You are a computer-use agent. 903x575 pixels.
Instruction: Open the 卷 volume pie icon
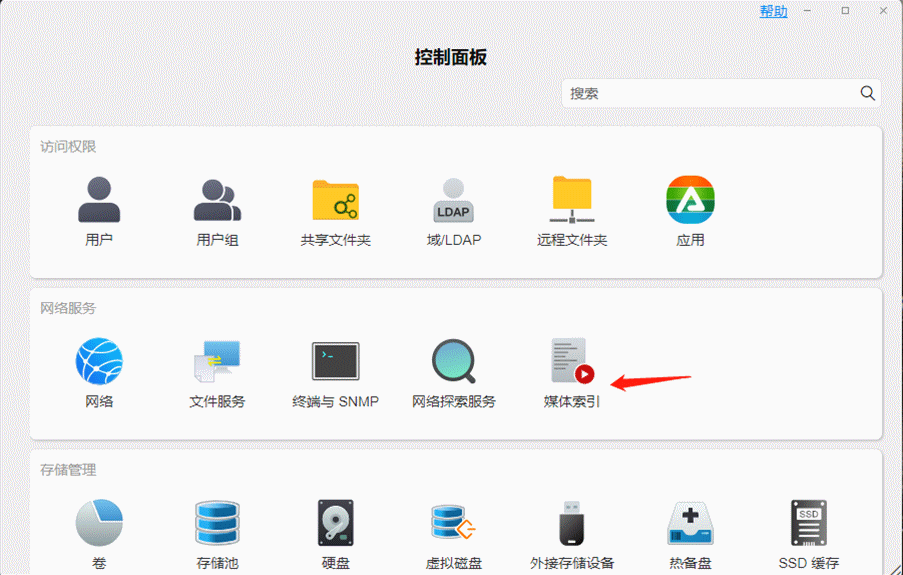pyautogui.click(x=99, y=523)
